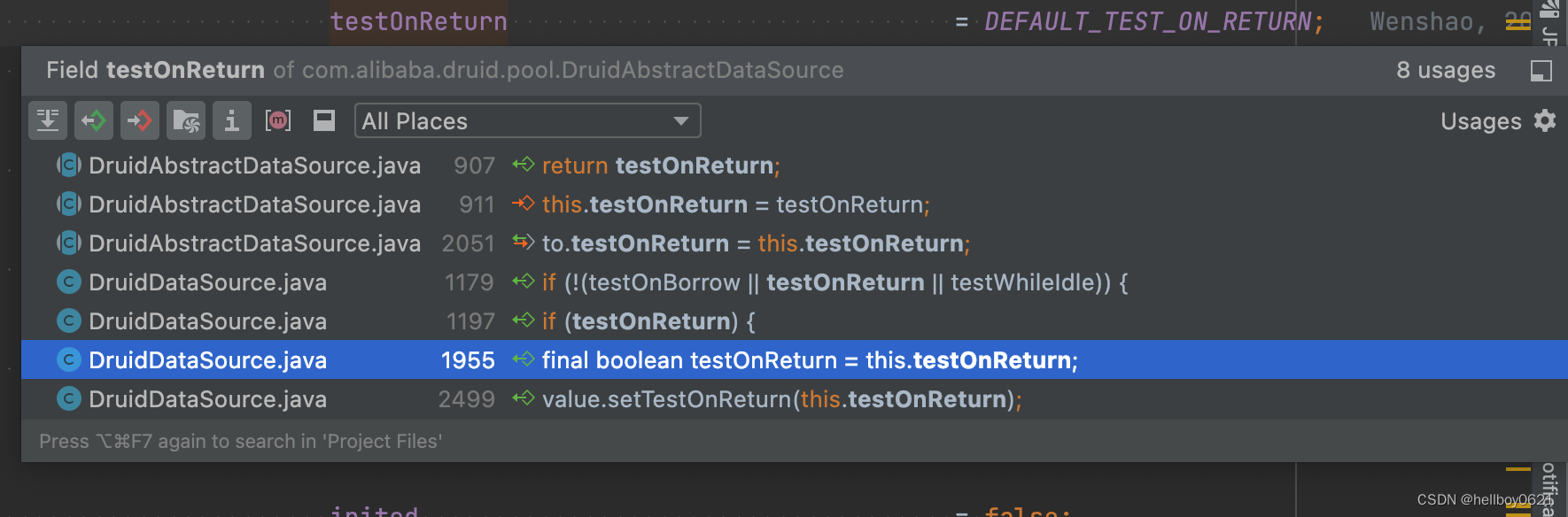Screen dimensions: 1568x517
Task: Click the dropdown arrow in All Places combo
Action: tap(681, 121)
